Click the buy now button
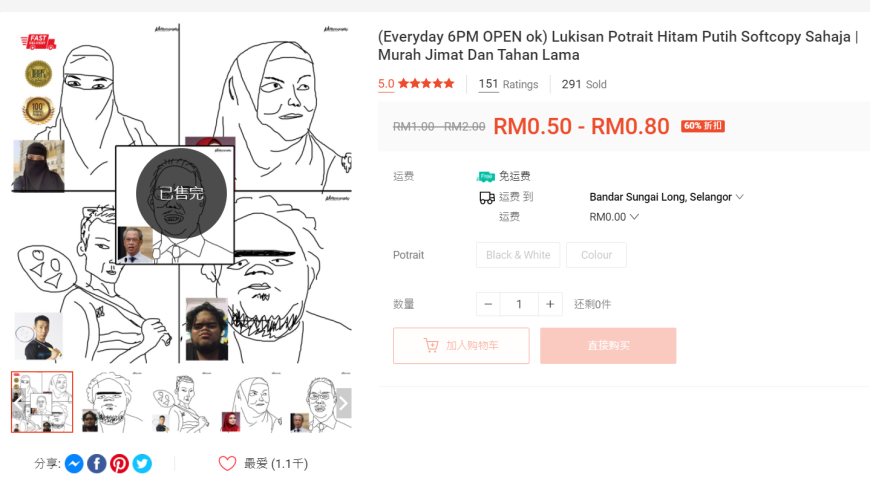Viewport: 870px width, 483px height. click(608, 345)
